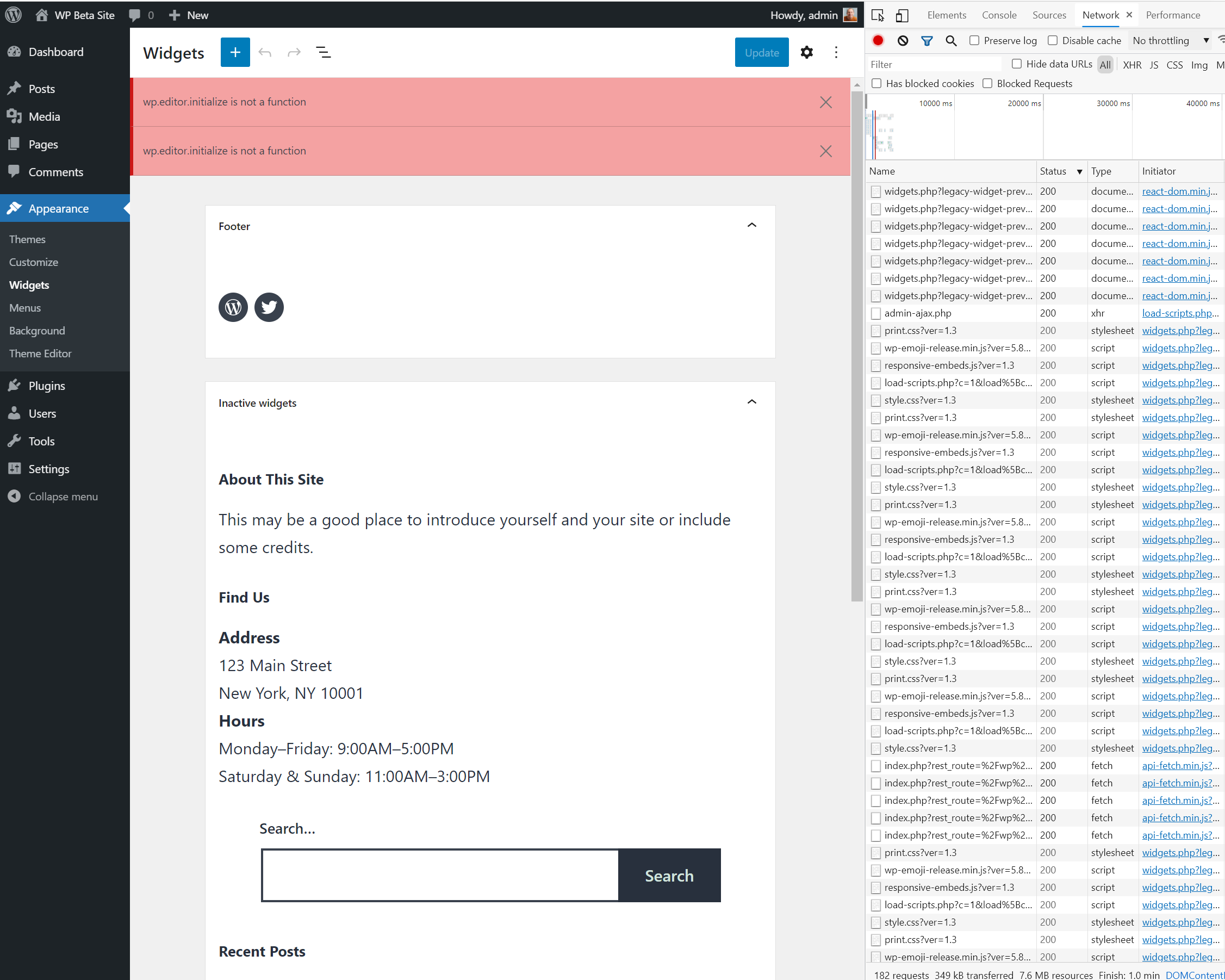The width and height of the screenshot is (1225, 980).
Task: Open the widgets editor settings gear
Action: click(806, 52)
